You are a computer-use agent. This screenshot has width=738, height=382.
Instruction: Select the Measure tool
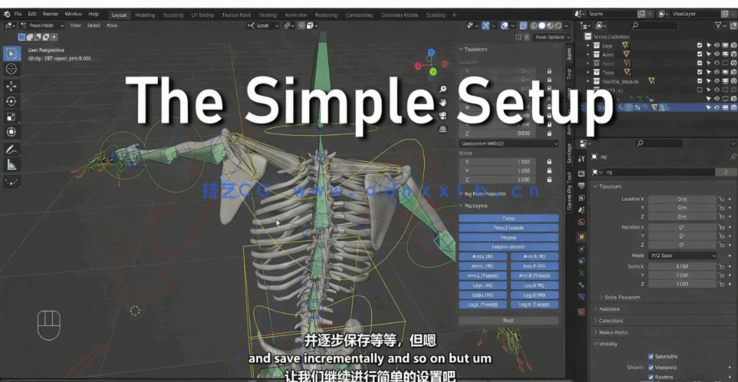12,165
